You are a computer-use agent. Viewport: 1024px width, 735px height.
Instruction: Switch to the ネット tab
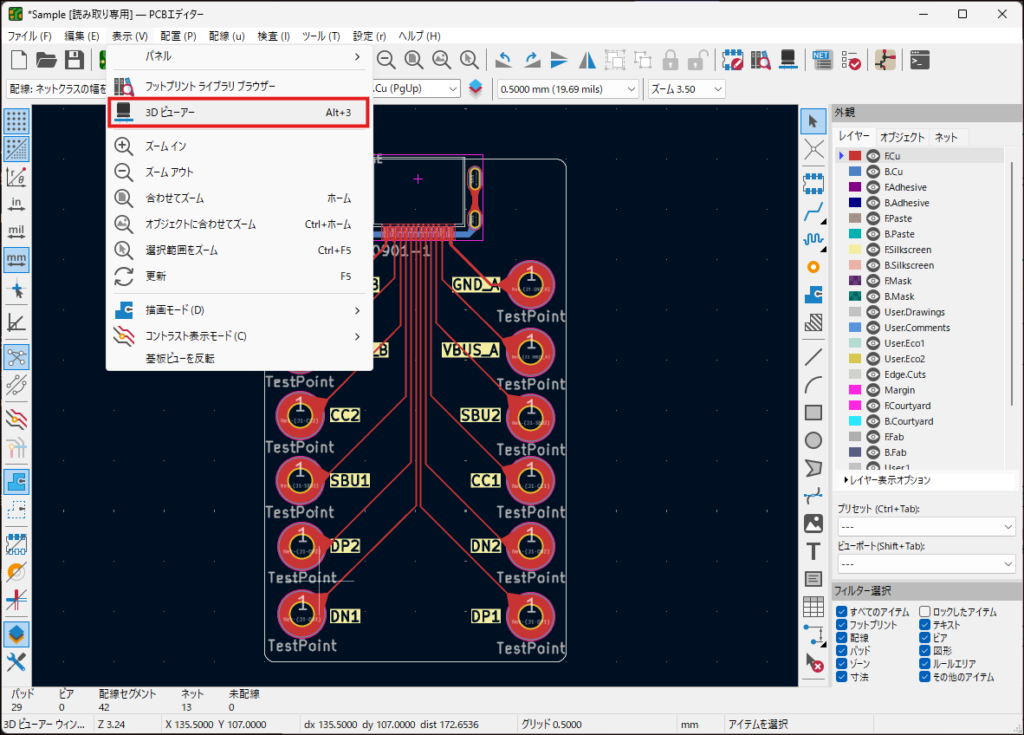(945, 137)
